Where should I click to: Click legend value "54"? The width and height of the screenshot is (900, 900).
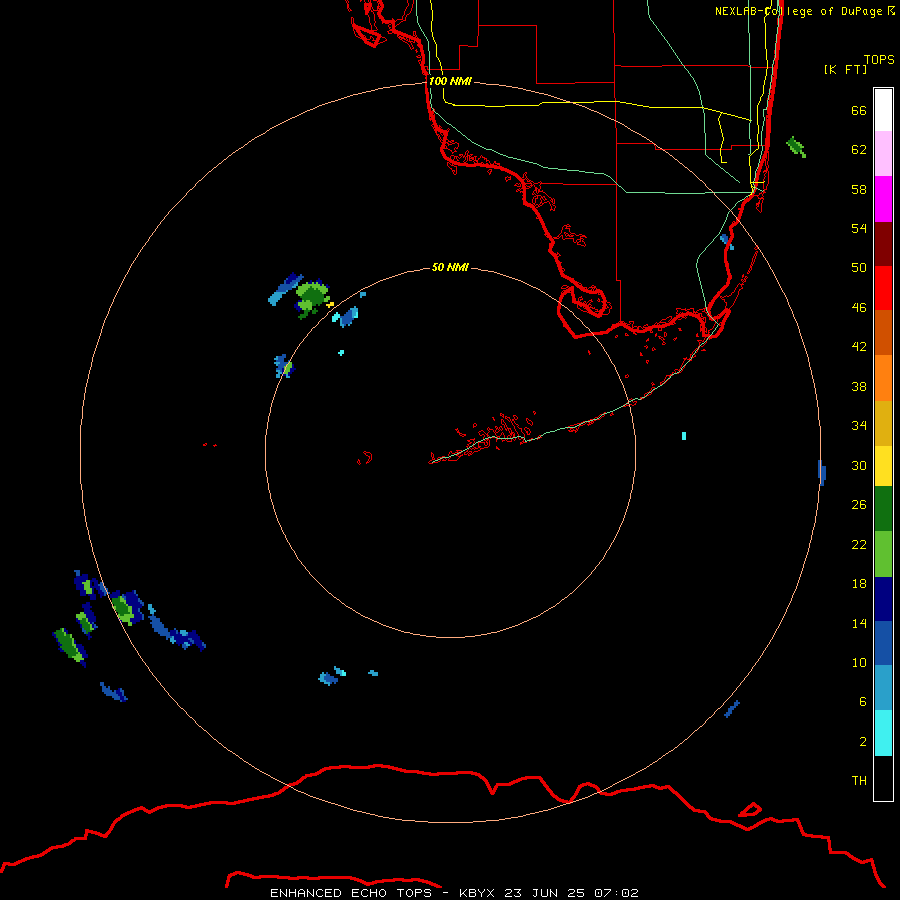859,228
